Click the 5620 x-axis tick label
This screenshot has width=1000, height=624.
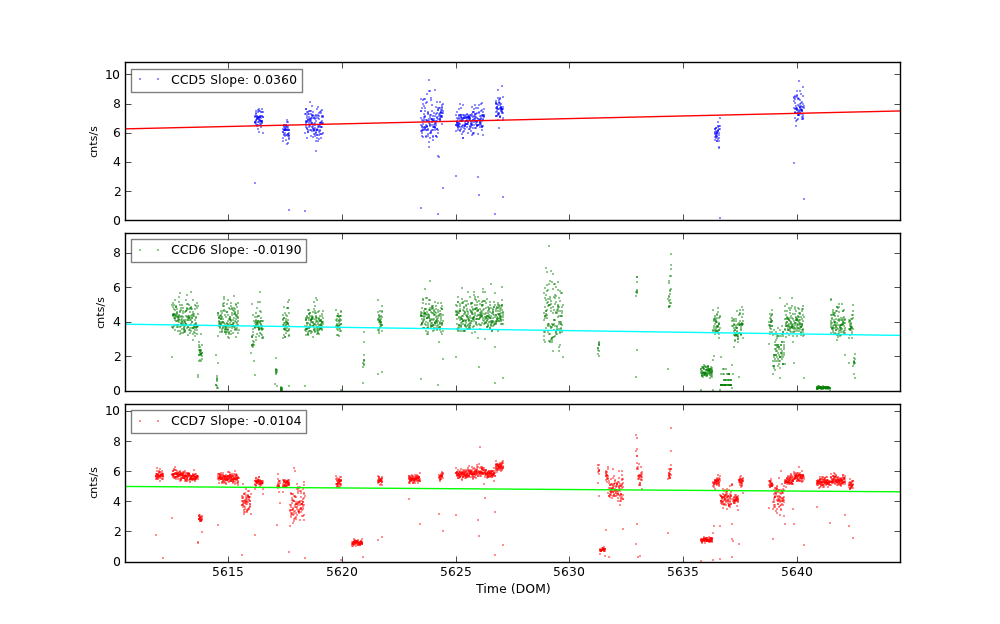click(x=342, y=572)
